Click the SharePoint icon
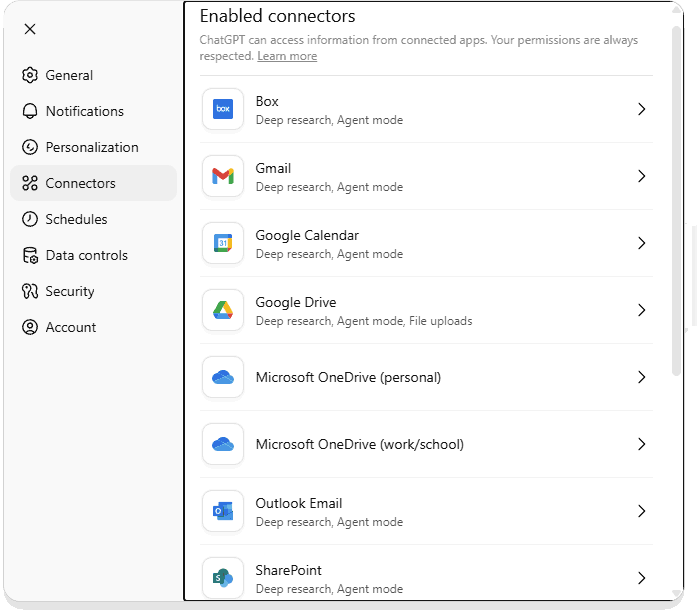This screenshot has width=697, height=614. pyautogui.click(x=223, y=578)
